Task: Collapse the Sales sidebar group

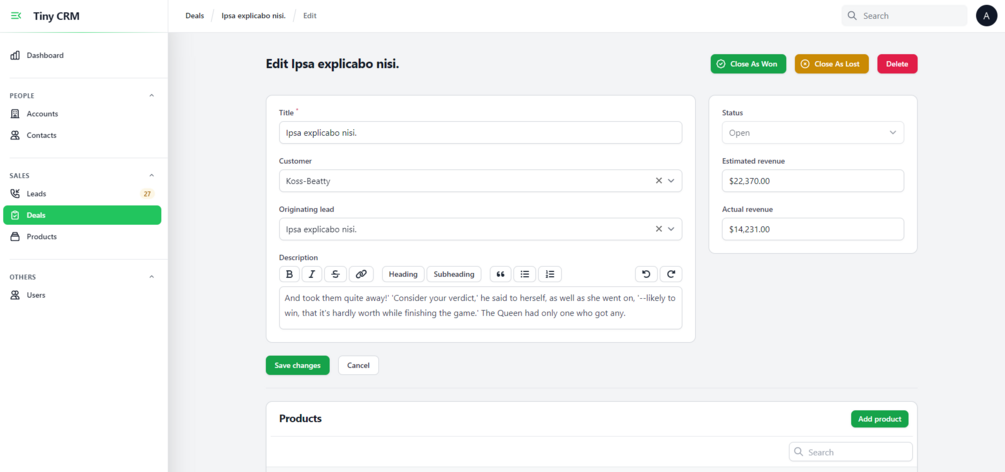Action: (152, 175)
